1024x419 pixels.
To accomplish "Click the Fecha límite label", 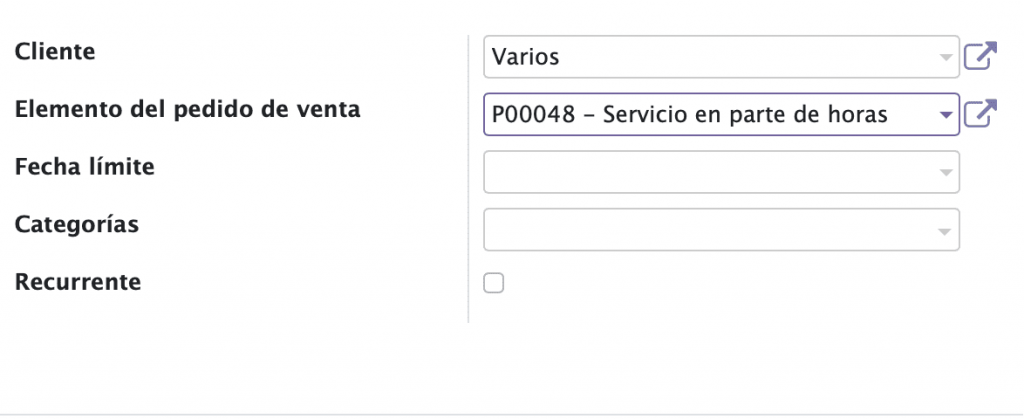I will point(84,166).
